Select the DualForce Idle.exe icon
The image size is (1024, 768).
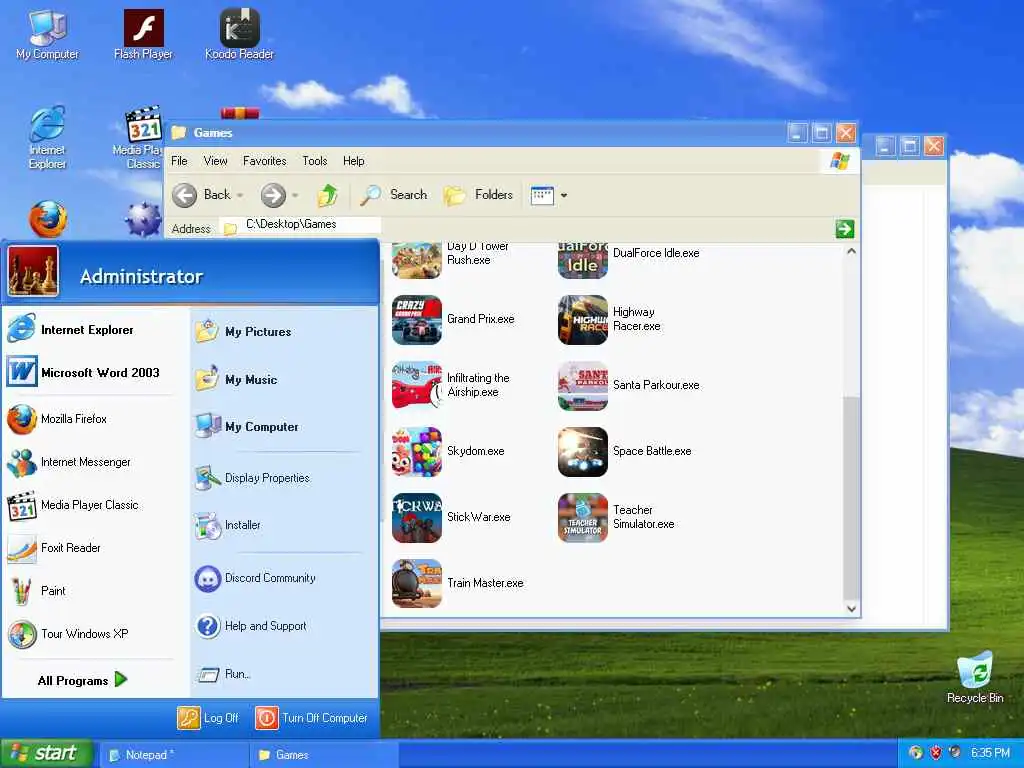pyautogui.click(x=583, y=260)
